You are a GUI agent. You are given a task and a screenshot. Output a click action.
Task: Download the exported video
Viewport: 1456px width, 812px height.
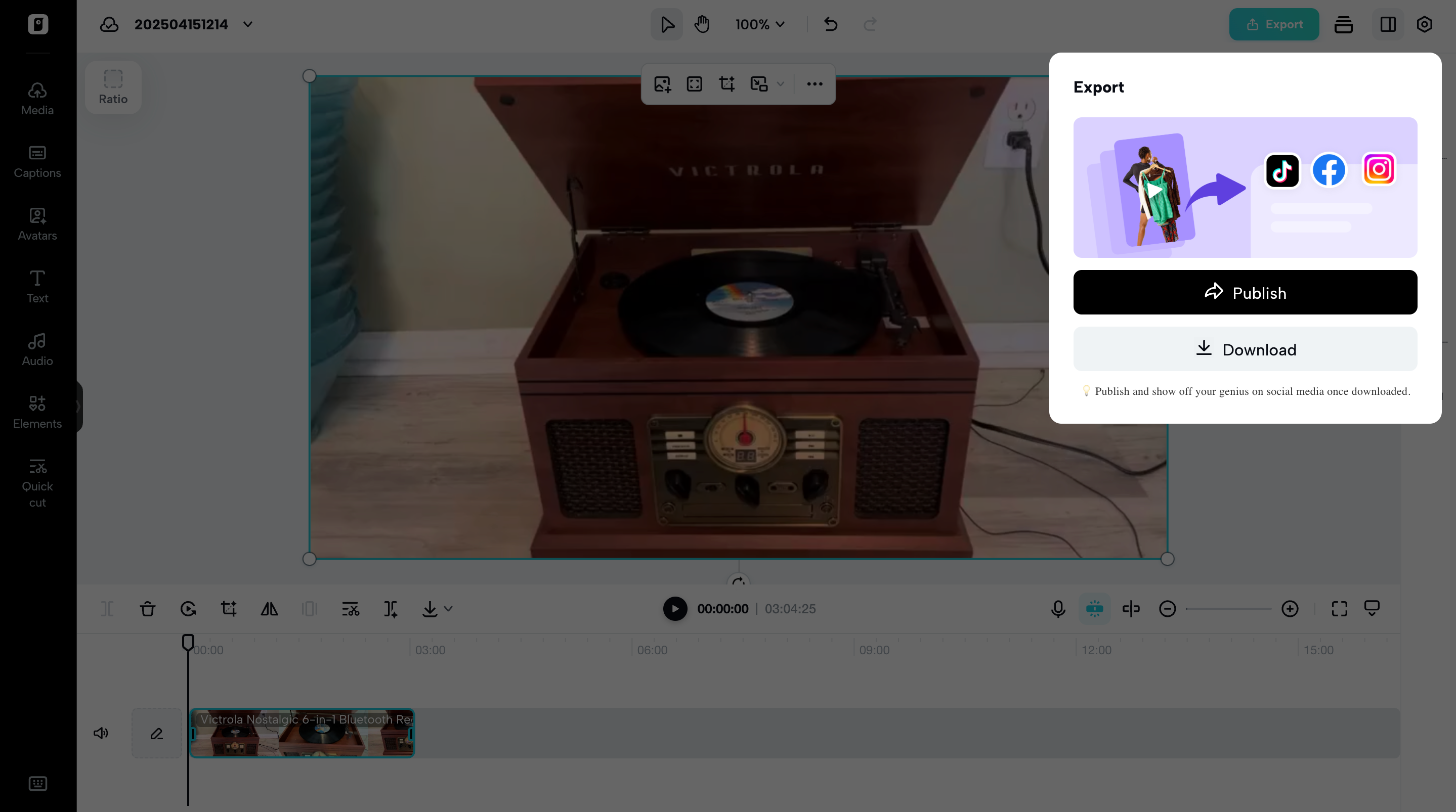[1245, 349]
